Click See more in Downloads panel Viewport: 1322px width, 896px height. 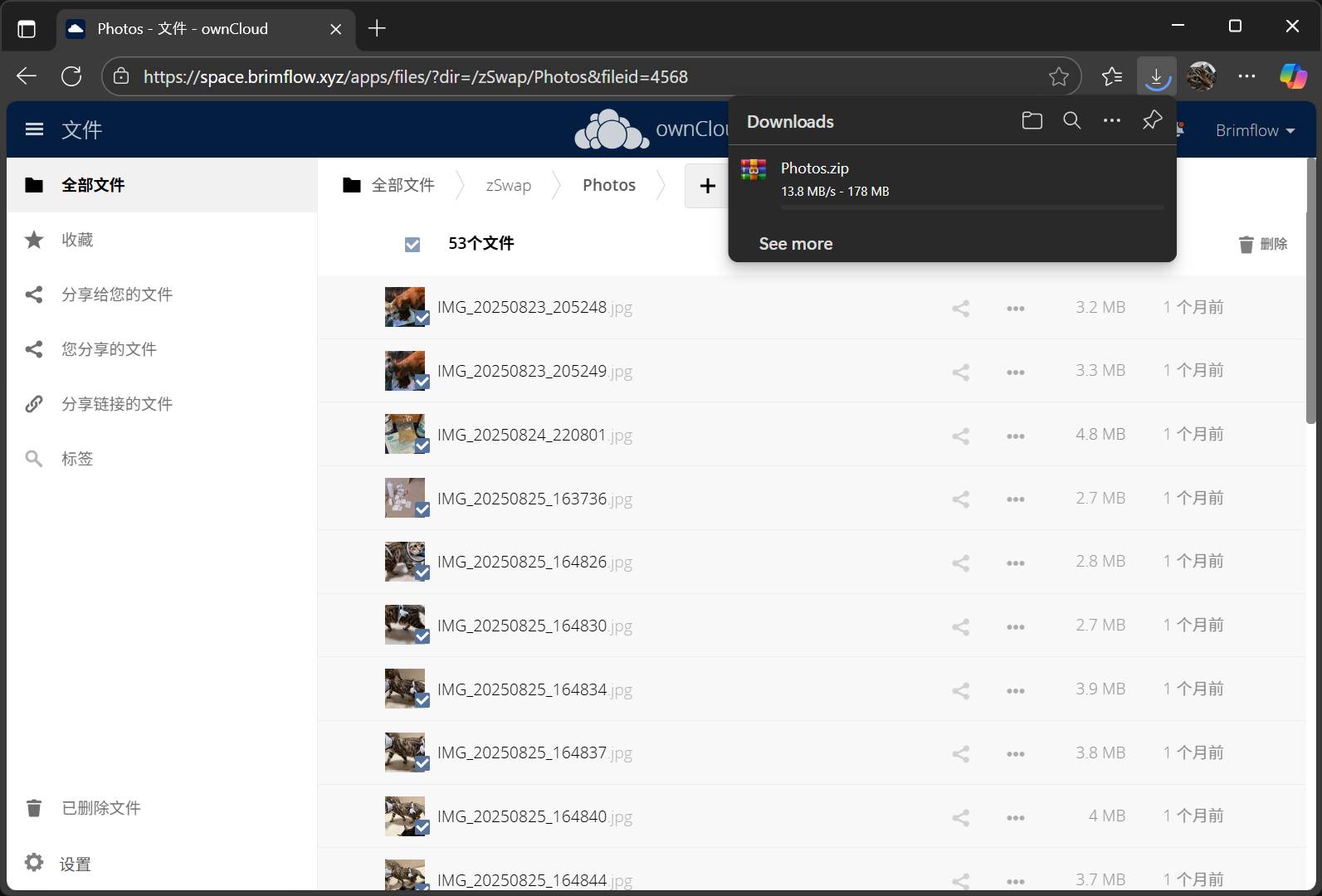point(795,244)
